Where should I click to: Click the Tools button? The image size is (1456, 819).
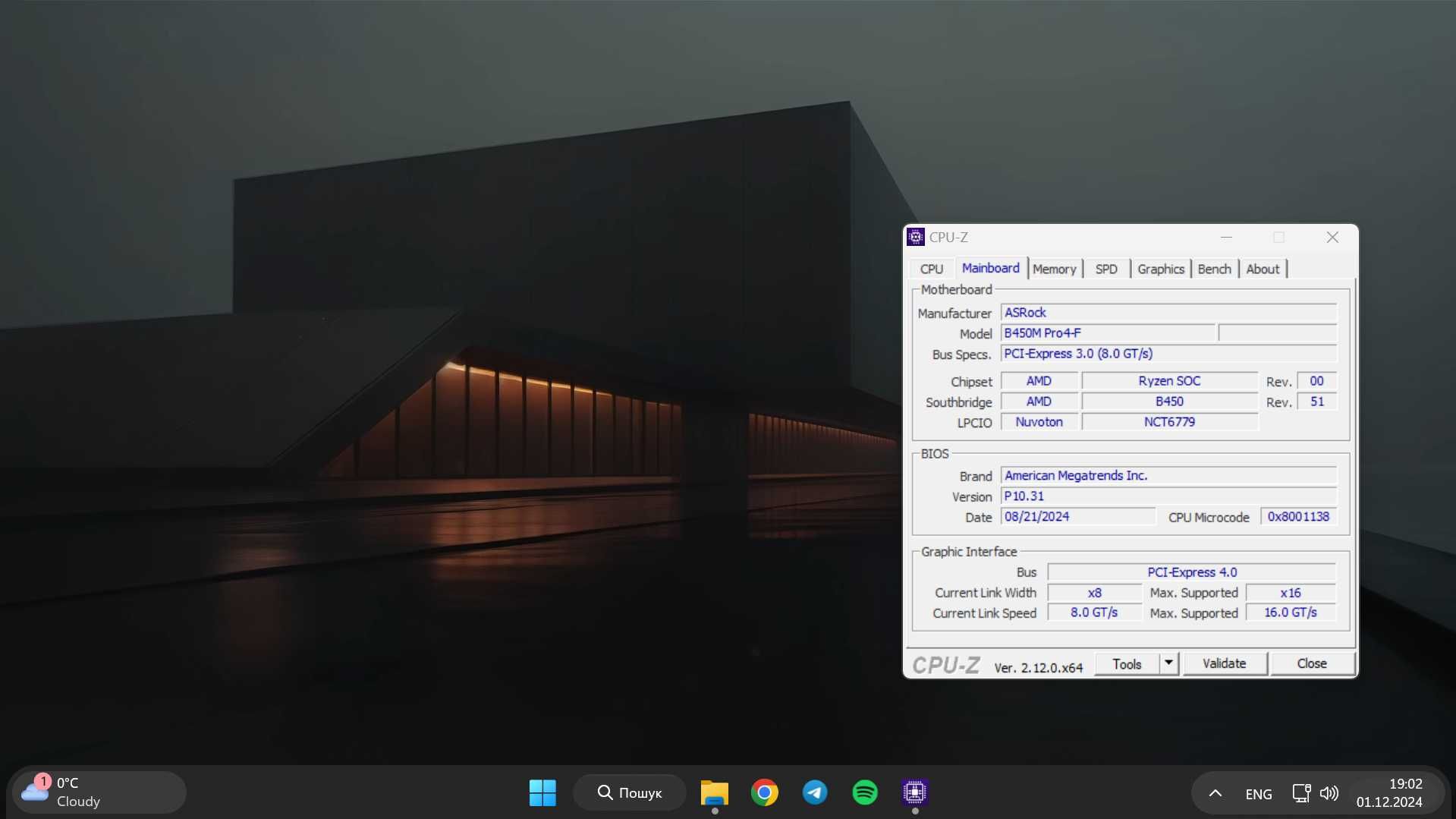tap(1127, 663)
